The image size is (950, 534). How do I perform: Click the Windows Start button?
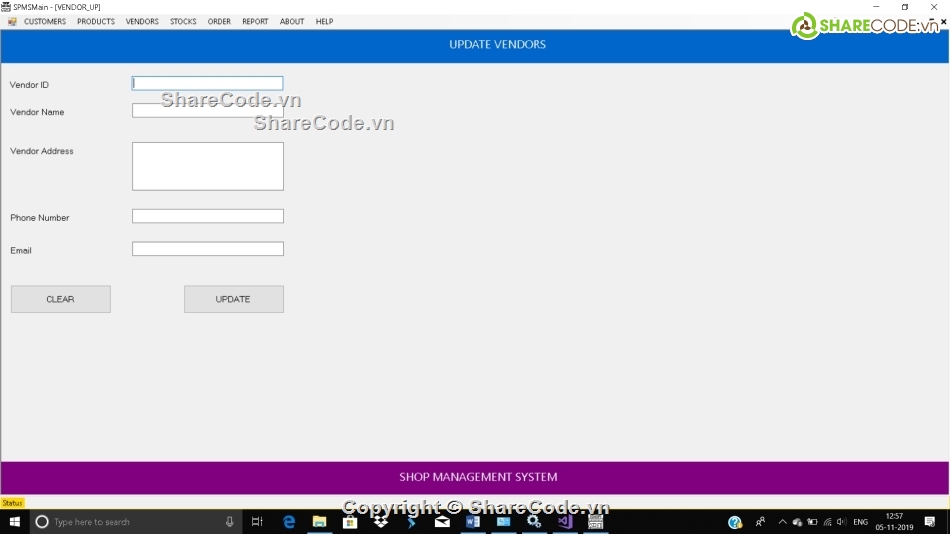(x=15, y=522)
